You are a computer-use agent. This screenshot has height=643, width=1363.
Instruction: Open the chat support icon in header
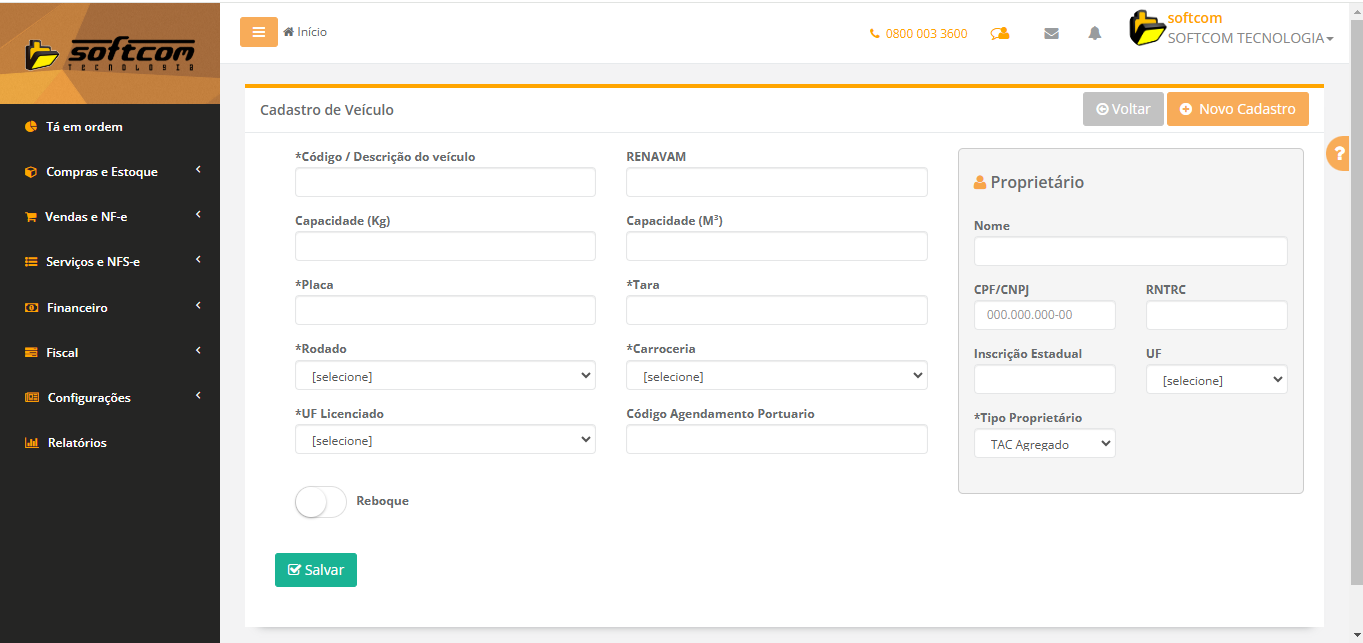(999, 33)
